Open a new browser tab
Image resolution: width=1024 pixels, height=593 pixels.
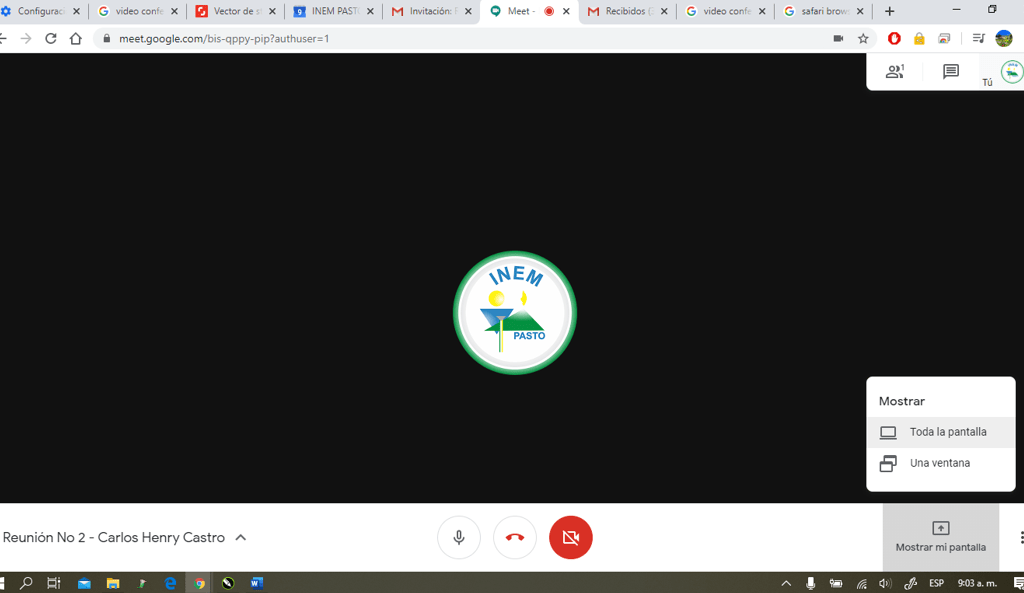(x=889, y=11)
